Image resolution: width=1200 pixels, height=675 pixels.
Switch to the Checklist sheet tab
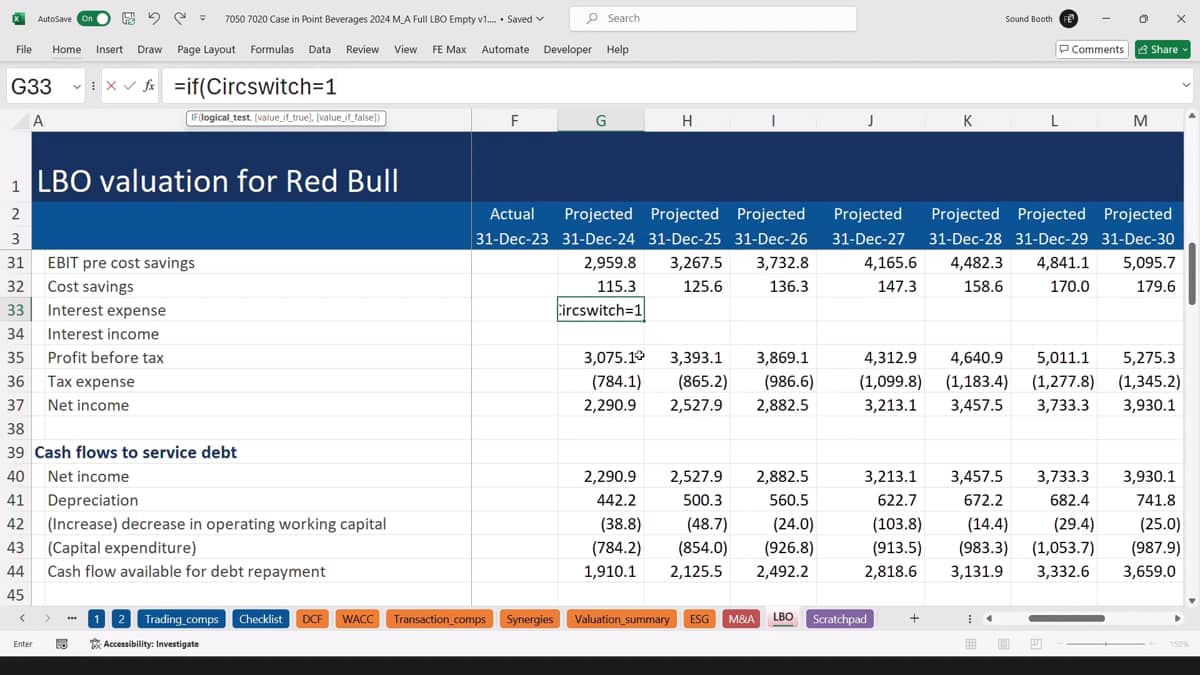click(261, 619)
